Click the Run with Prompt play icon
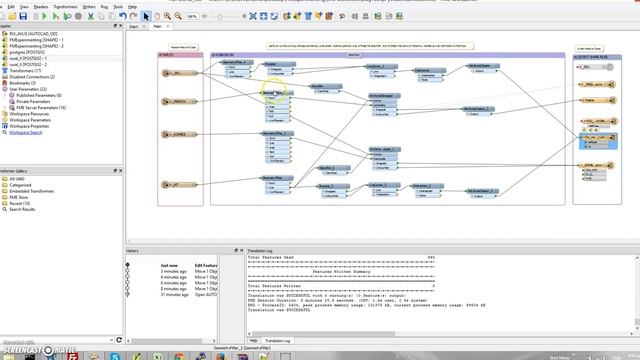Screen dimensions: 640x360 click(56, 16)
